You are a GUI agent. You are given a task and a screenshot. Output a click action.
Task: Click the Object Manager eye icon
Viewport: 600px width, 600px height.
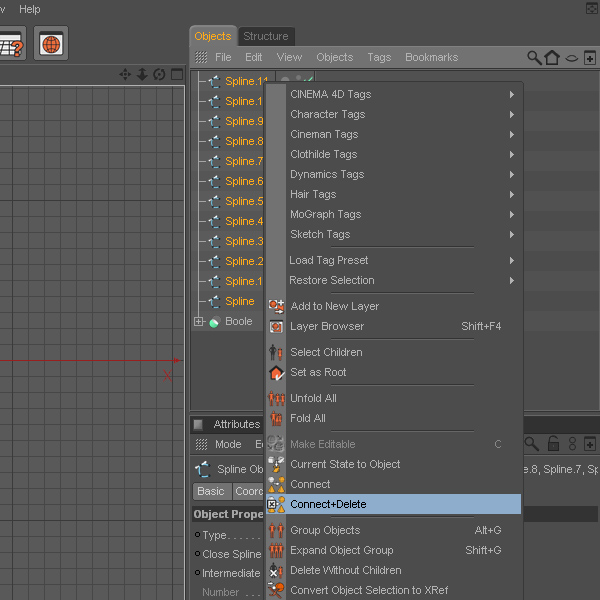tap(572, 58)
